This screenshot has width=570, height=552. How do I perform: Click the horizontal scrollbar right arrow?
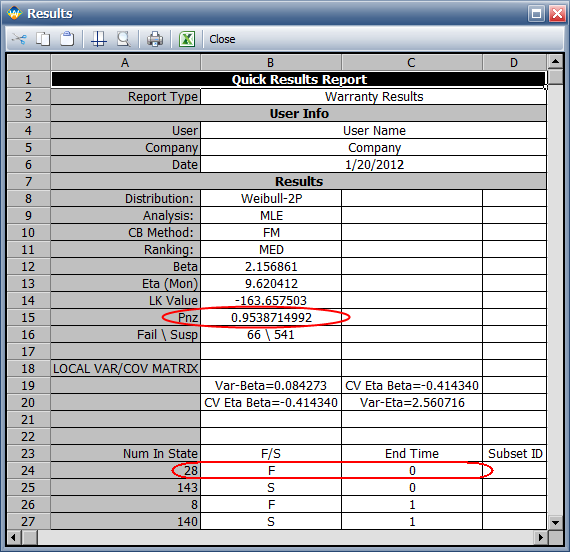click(540, 537)
